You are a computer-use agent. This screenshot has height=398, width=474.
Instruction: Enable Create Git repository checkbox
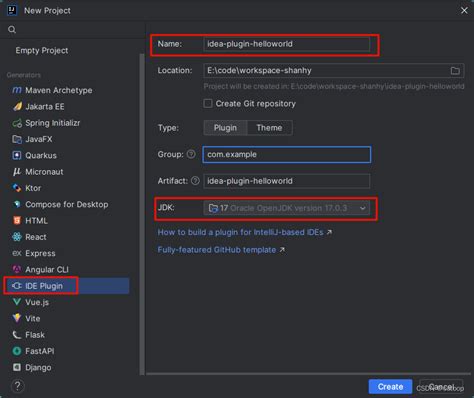point(208,103)
